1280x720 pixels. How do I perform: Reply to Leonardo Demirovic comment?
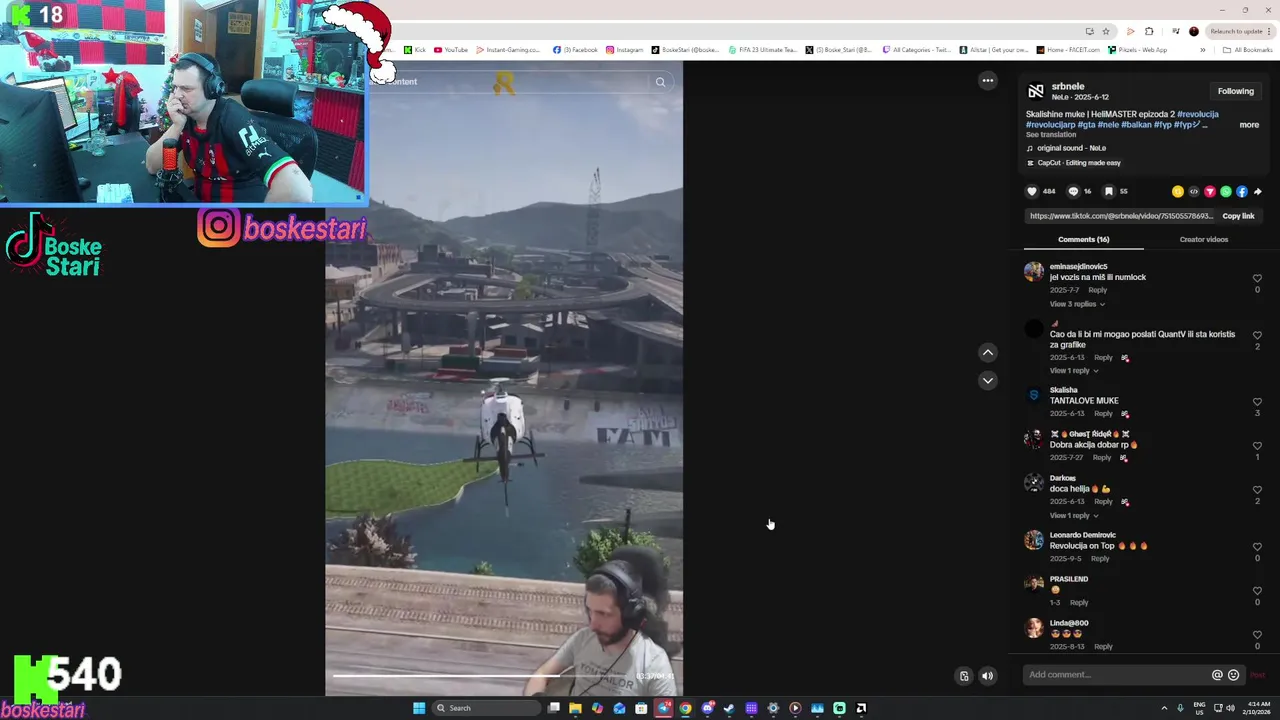(x=1100, y=558)
